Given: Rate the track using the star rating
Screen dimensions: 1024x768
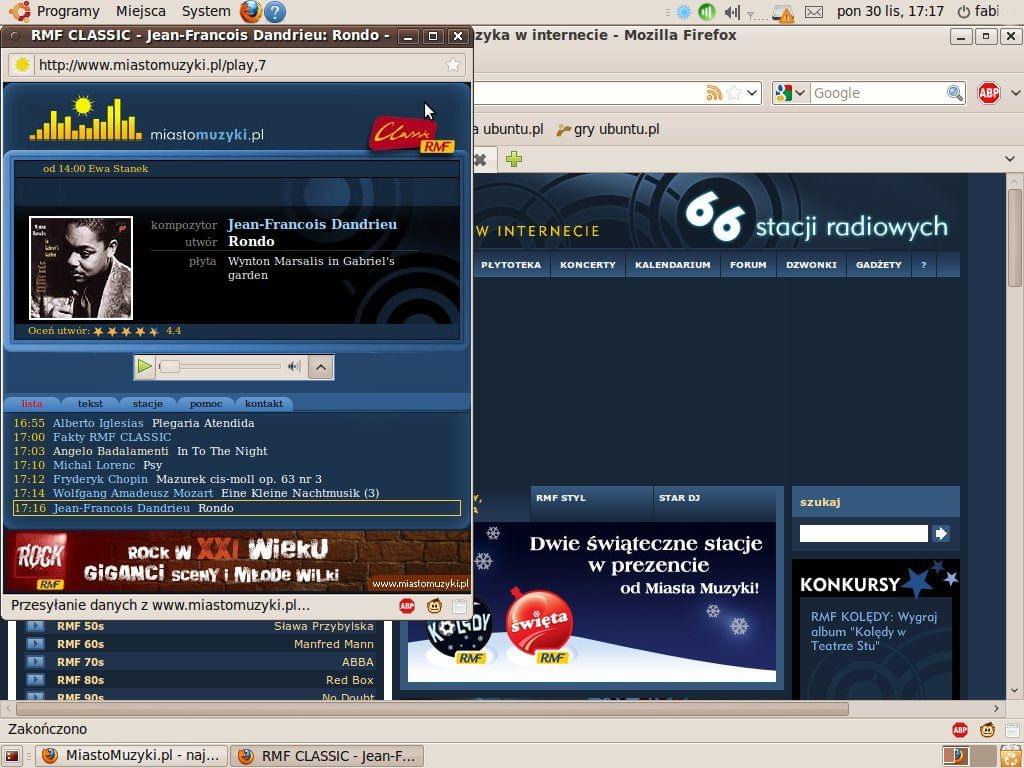Looking at the screenshot, I should coord(126,331).
